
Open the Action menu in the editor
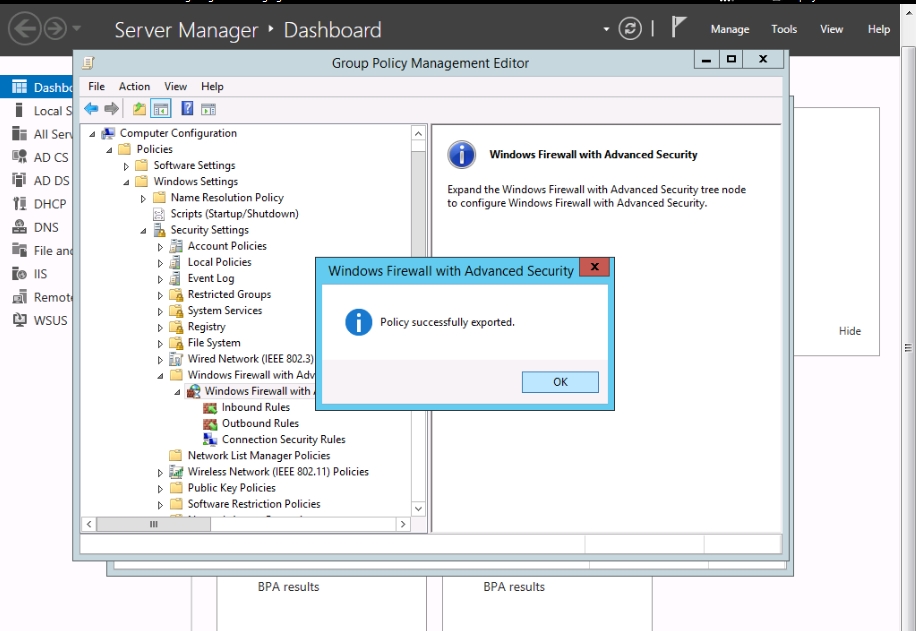[134, 86]
